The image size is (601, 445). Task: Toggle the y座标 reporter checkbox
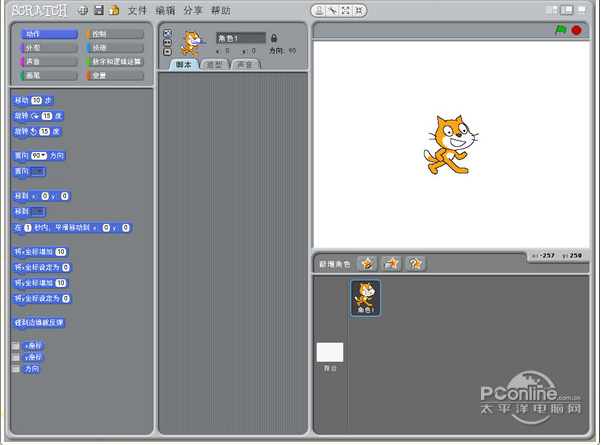15,357
